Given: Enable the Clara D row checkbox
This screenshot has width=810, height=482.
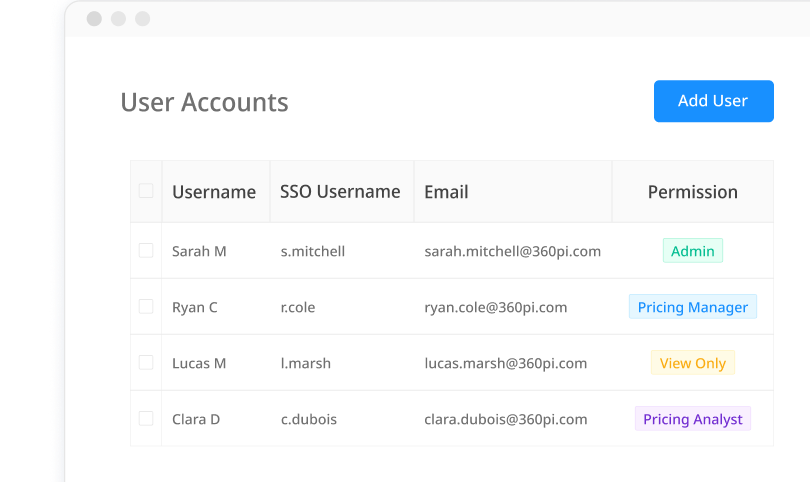Looking at the screenshot, I should pyautogui.click(x=146, y=419).
